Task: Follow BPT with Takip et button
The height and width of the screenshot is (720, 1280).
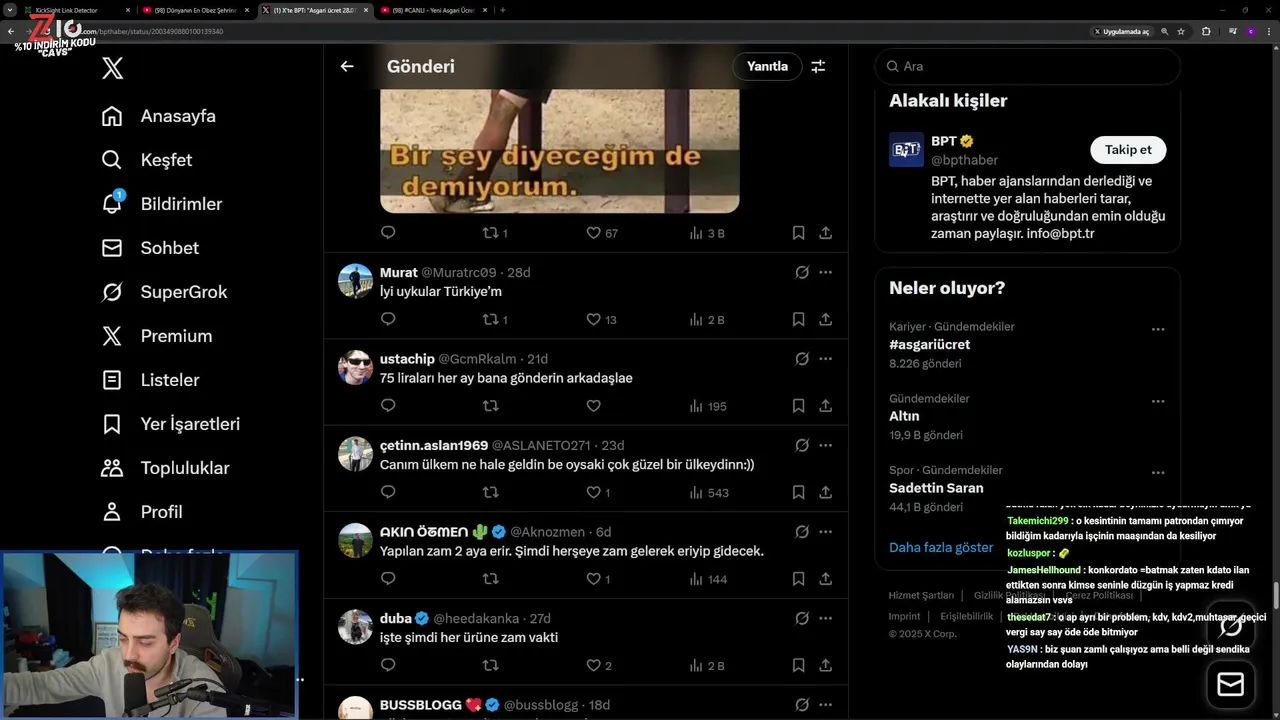Action: coord(1128,150)
